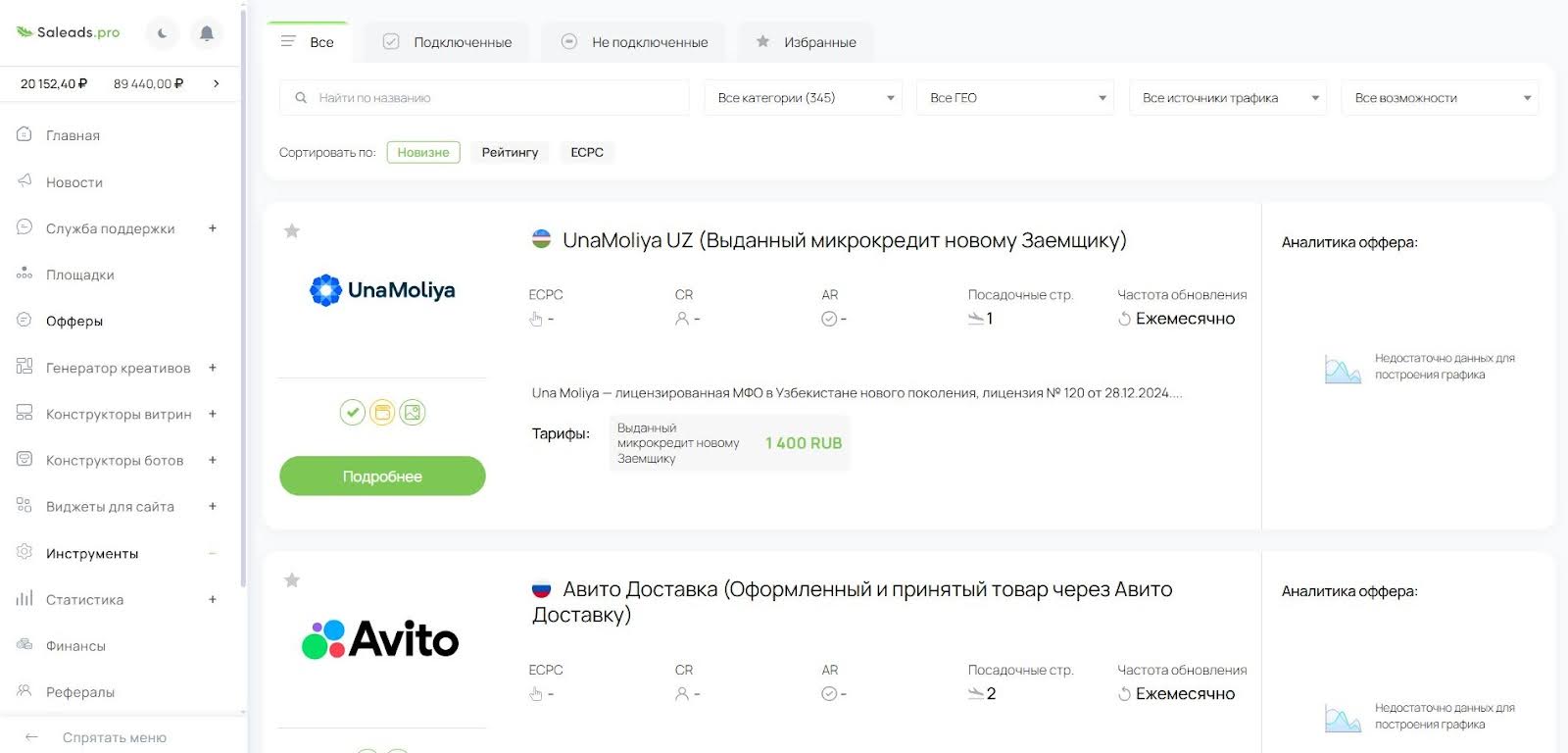1568x753 pixels.
Task: Click Новости megaphone icon
Action: coord(24,181)
